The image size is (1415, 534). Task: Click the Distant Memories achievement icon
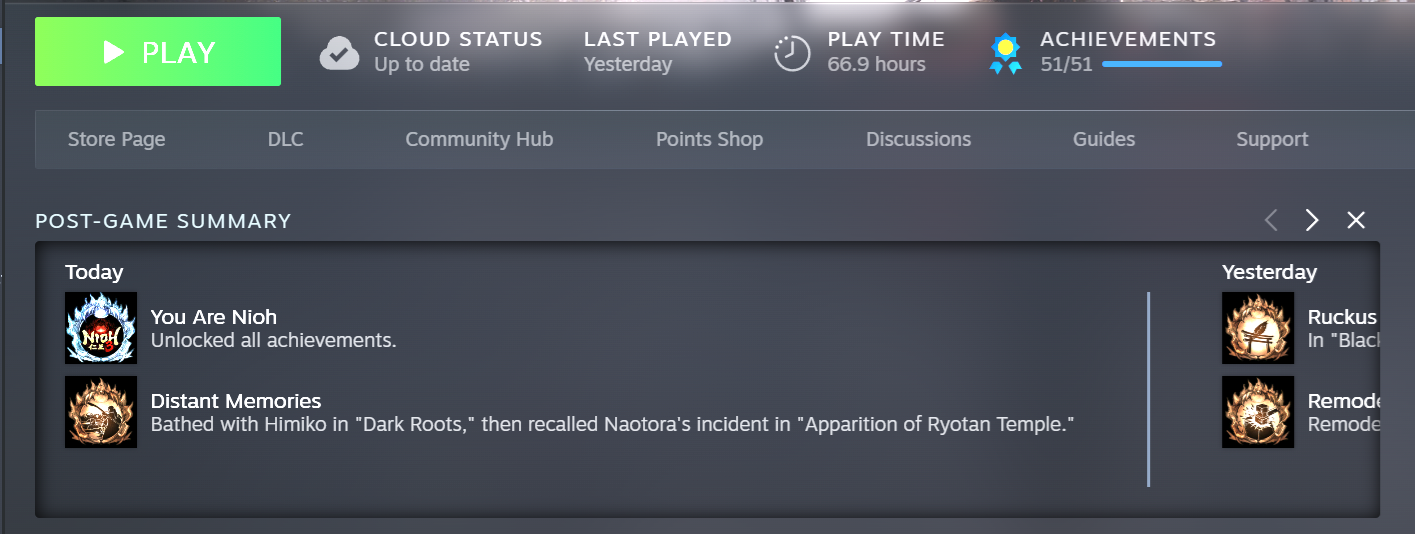(x=101, y=412)
